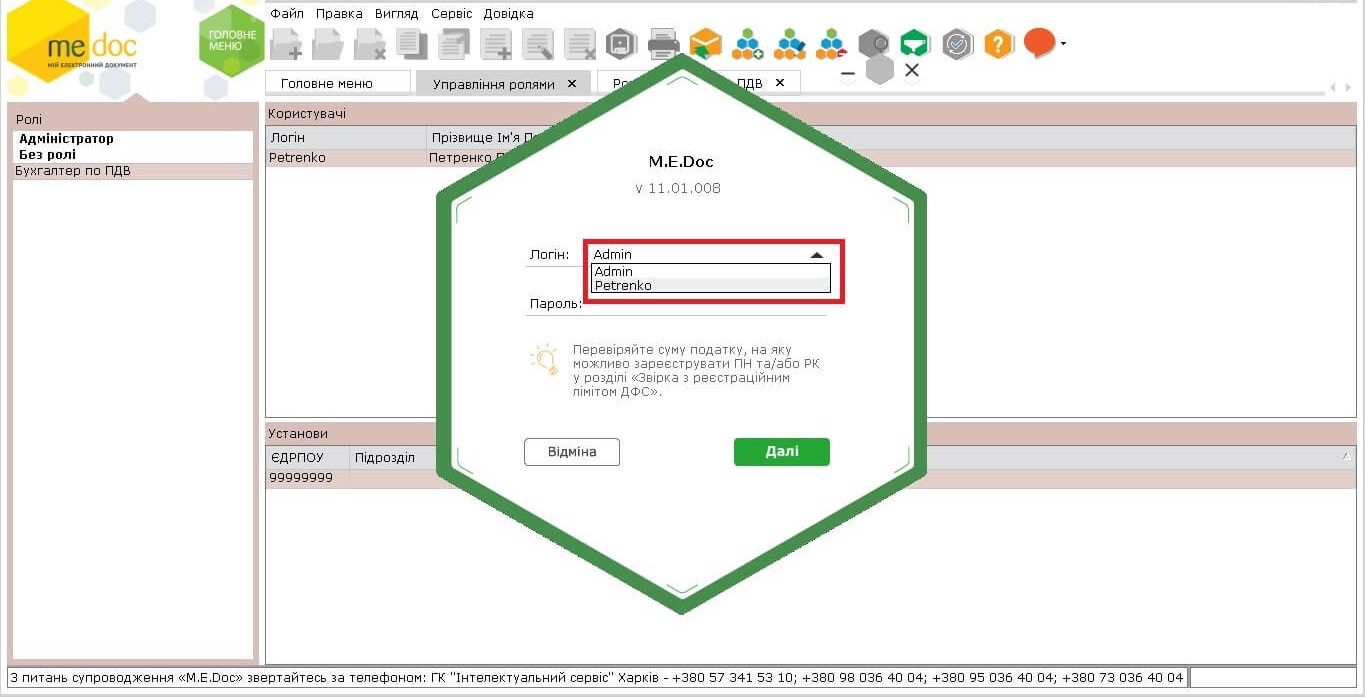This screenshot has height=698, width=1365.
Task: Open the Вигляд menu
Action: (397, 14)
